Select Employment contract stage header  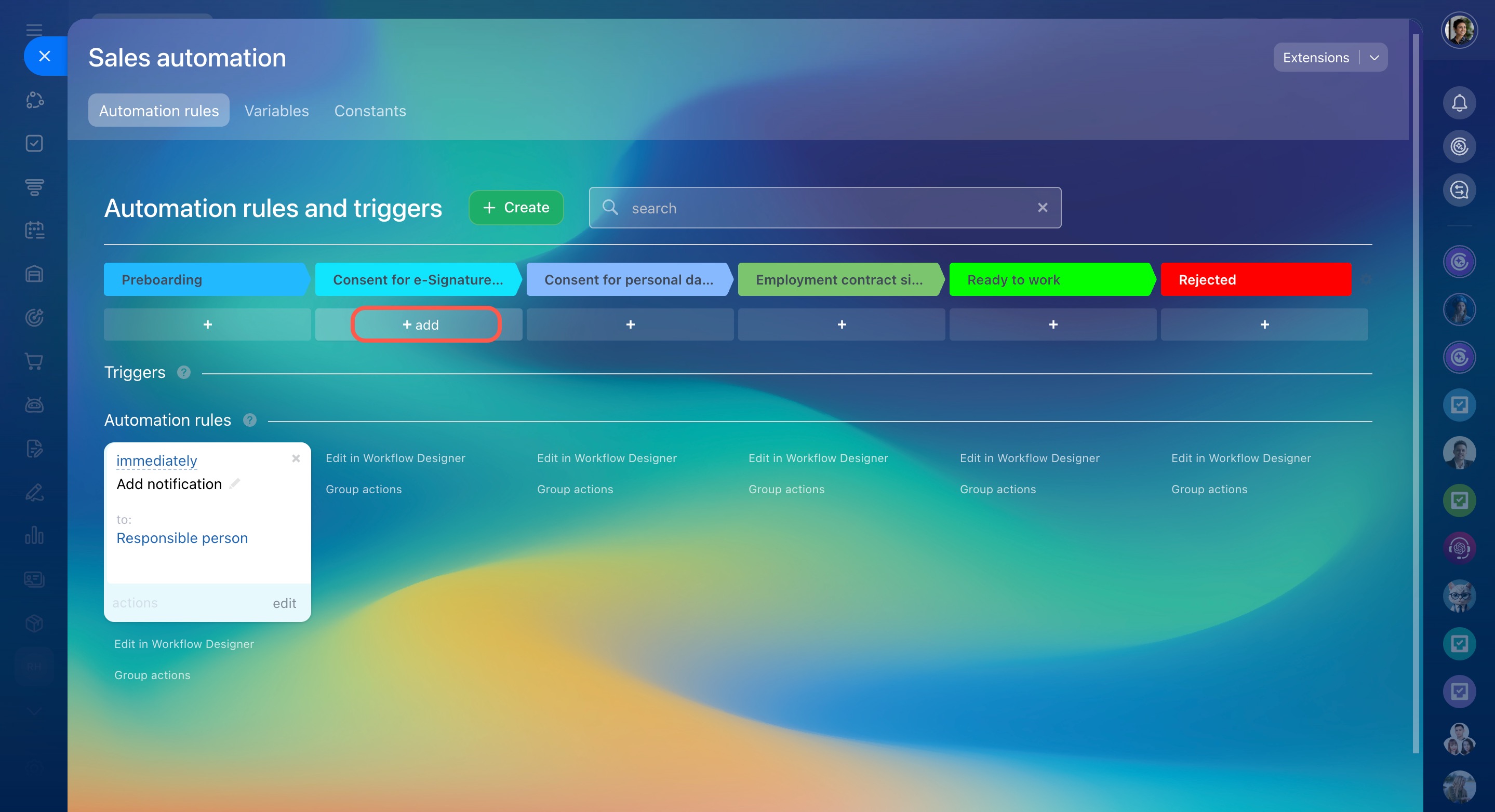[840, 279]
